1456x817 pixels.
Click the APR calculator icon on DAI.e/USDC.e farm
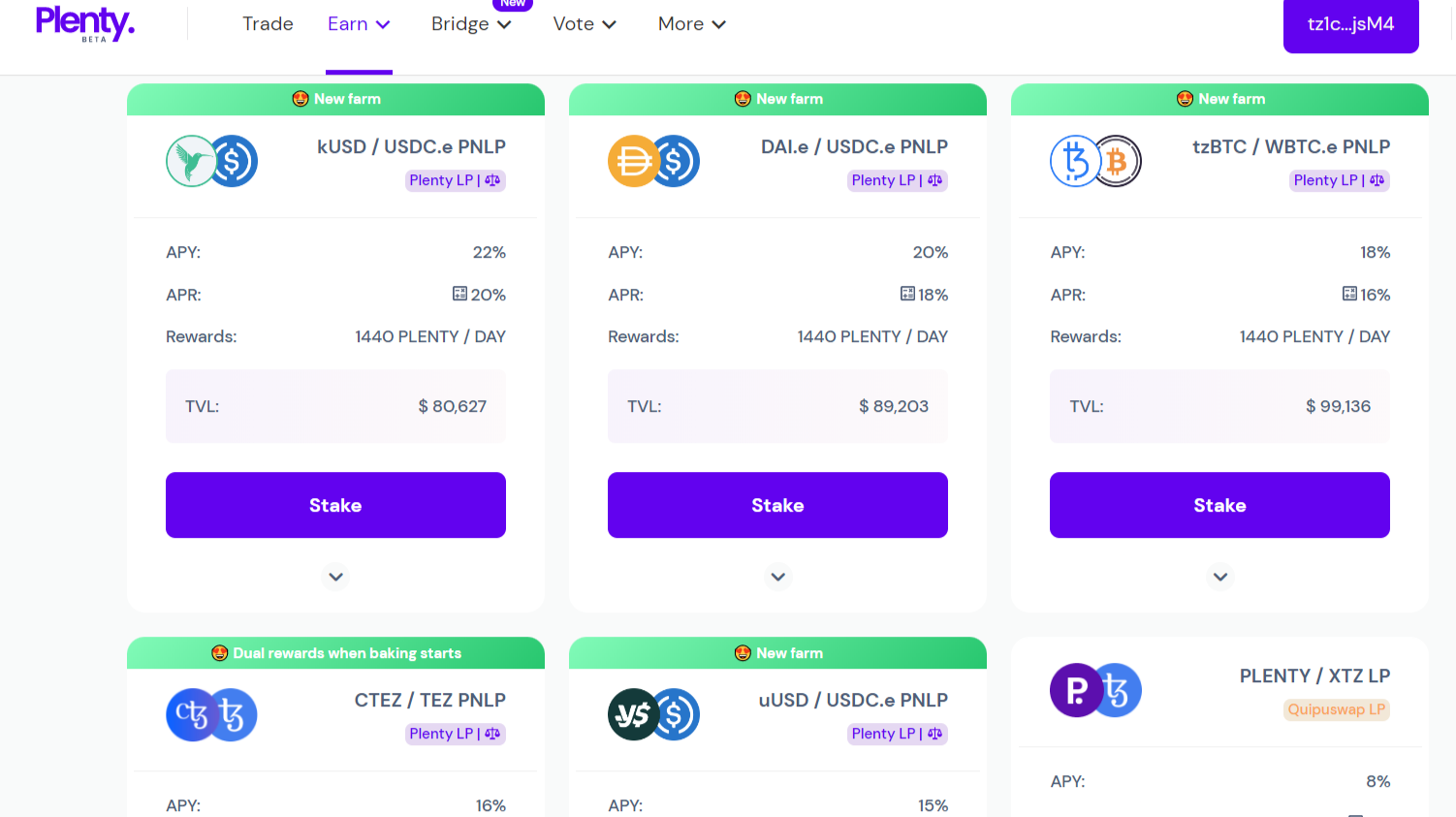coord(908,294)
